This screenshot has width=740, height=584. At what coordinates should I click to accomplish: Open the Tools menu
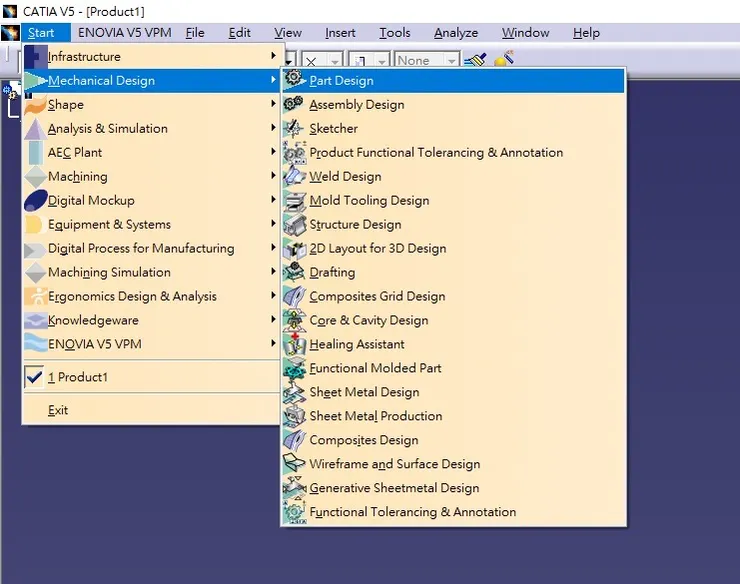click(x=395, y=33)
